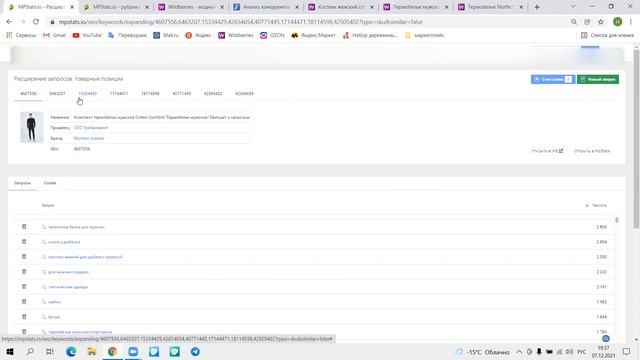Go back in browser history

[9, 22]
